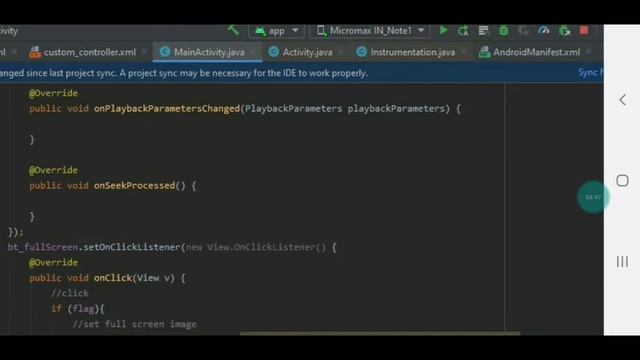Tap the floating 04:47 recorder bubble
Image resolution: width=640 pixels, height=360 pixels.
click(x=593, y=197)
